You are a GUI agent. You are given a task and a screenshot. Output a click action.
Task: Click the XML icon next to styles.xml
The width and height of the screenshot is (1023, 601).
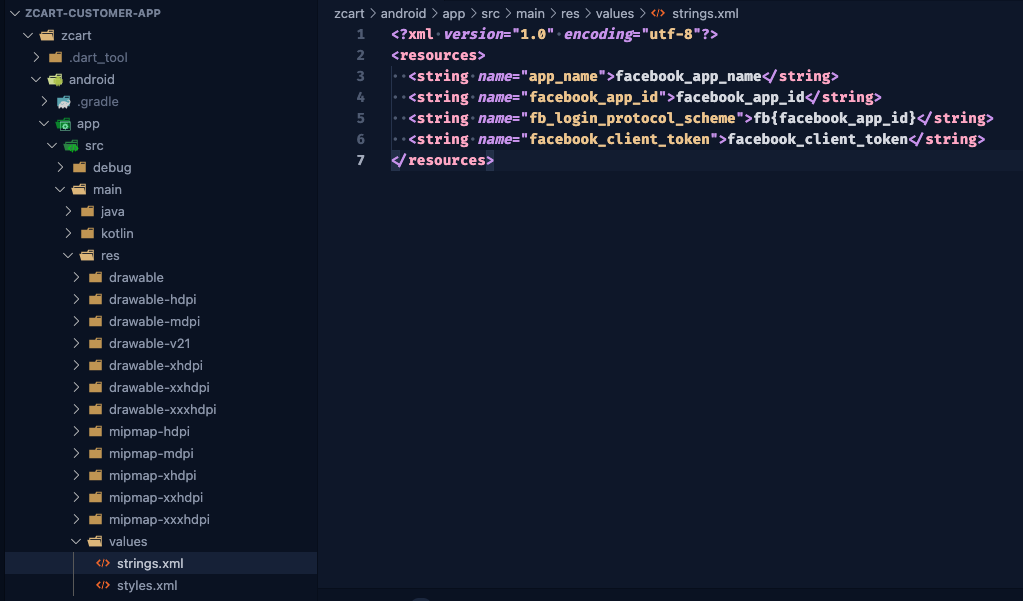pos(102,586)
